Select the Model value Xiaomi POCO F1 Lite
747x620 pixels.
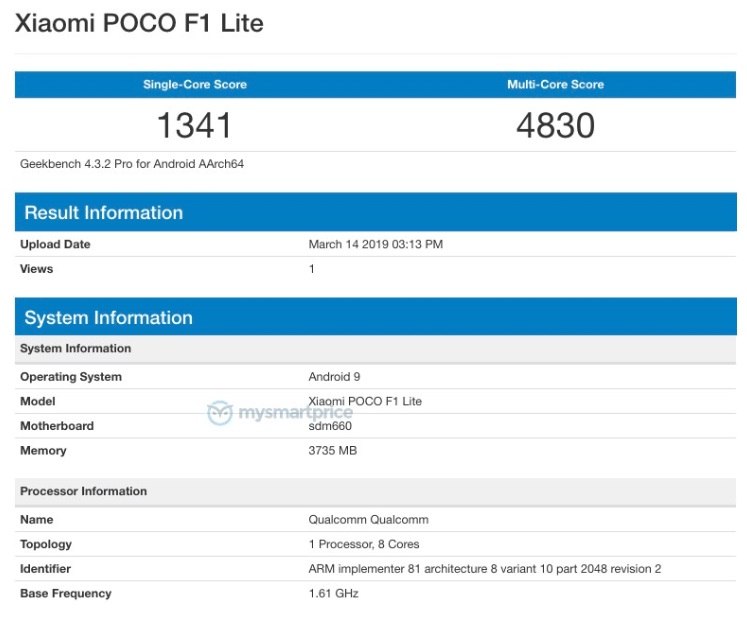coord(365,401)
